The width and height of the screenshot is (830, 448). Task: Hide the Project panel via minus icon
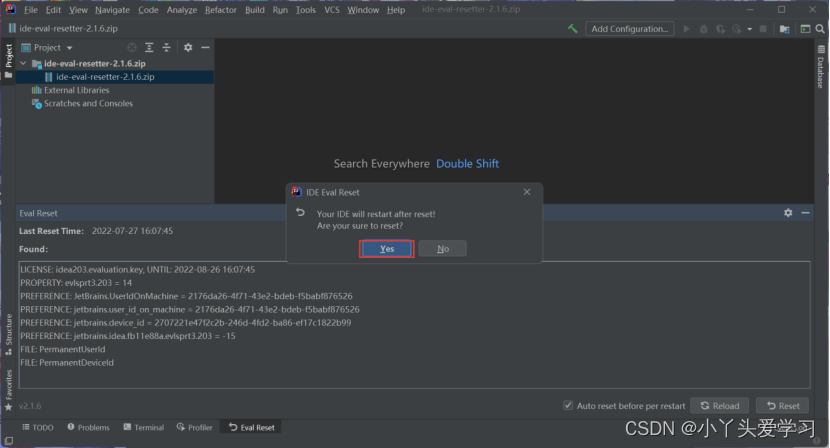[x=205, y=48]
